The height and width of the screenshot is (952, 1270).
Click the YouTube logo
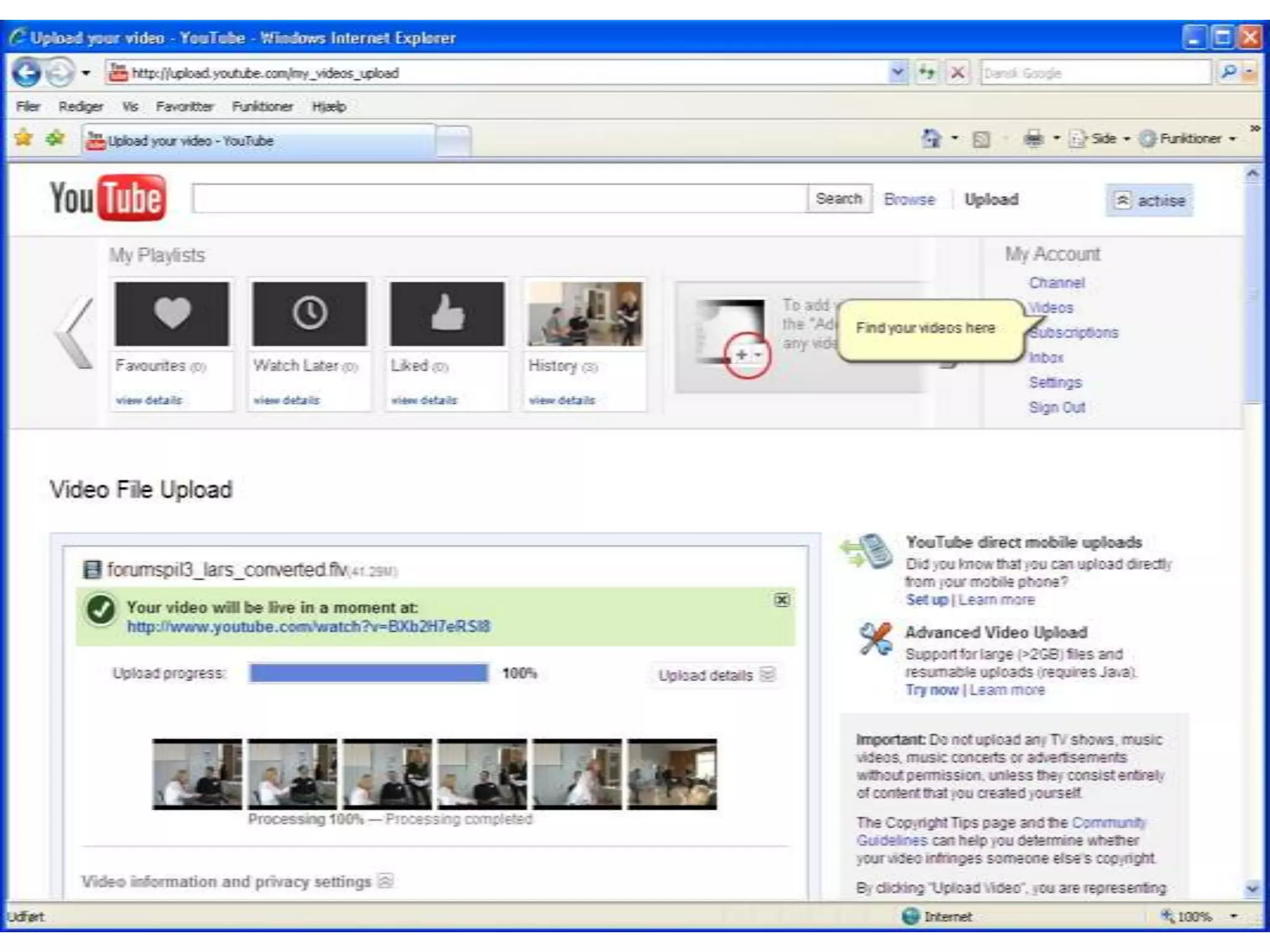pos(108,198)
